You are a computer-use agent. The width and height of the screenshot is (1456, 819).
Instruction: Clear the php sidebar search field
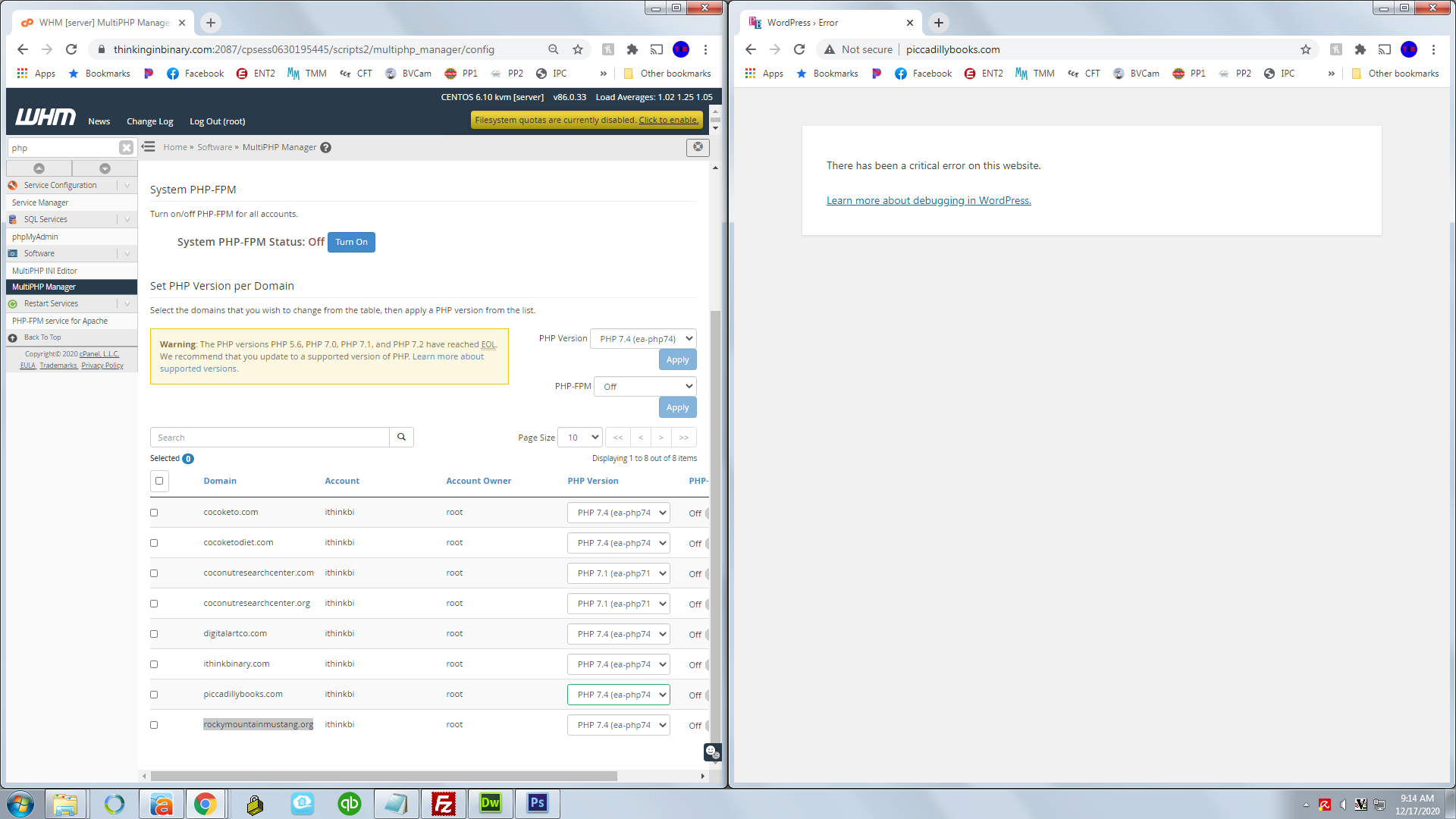[x=126, y=148]
